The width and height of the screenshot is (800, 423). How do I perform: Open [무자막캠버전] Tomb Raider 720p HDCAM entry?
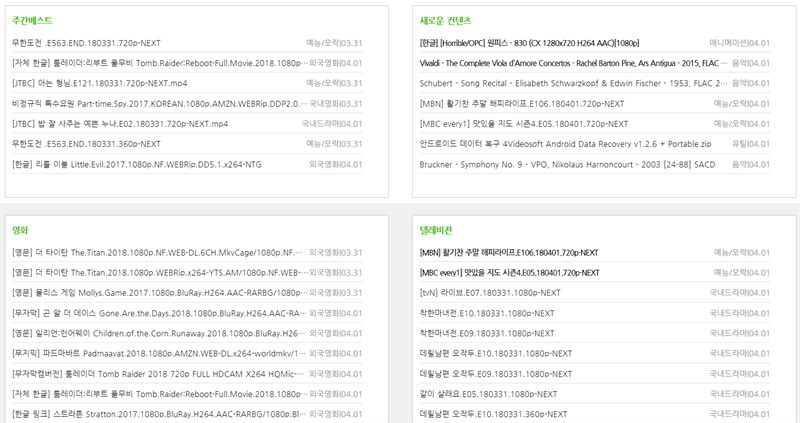[158, 374]
